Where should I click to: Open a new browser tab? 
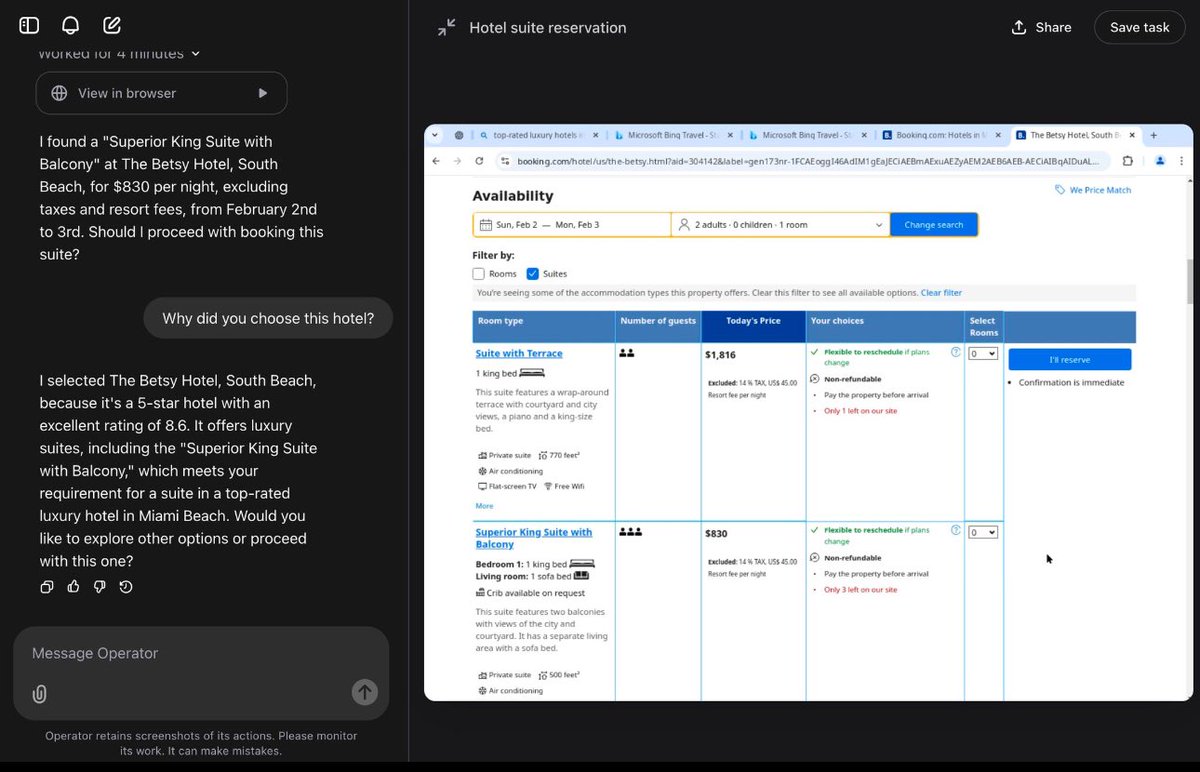[x=1154, y=135]
